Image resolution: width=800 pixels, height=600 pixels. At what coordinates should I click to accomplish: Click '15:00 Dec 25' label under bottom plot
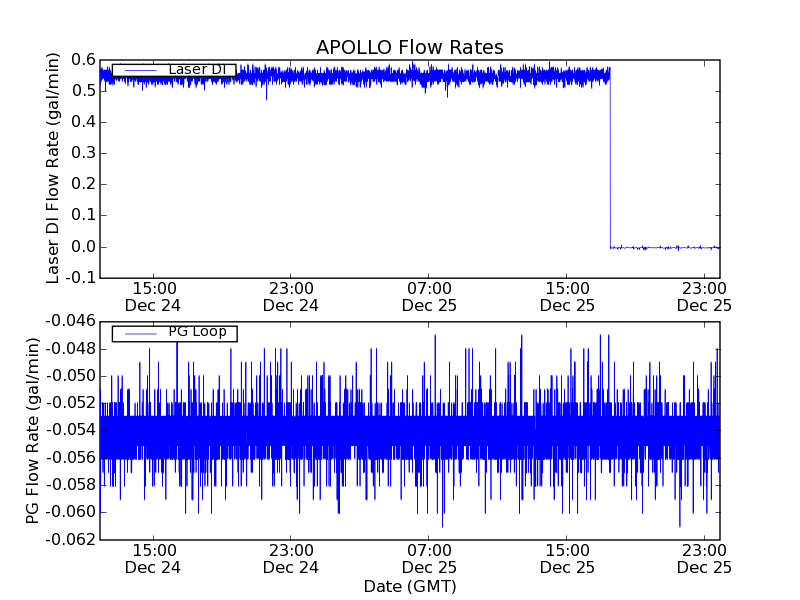point(567,559)
